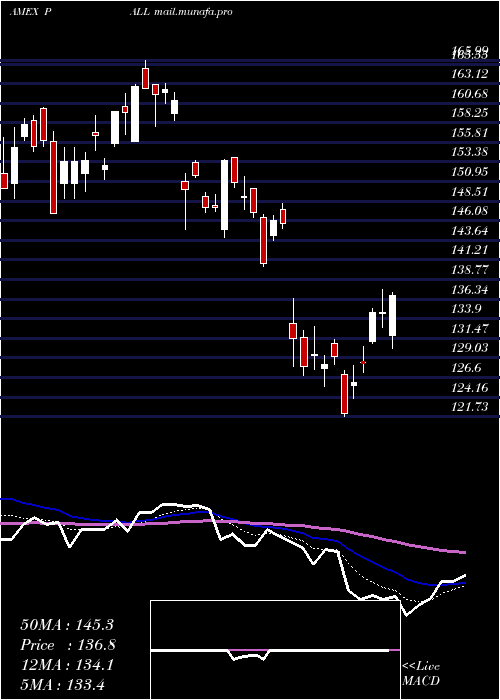Click the Price : 136.8 readout
The image size is (500, 700).
point(68,645)
